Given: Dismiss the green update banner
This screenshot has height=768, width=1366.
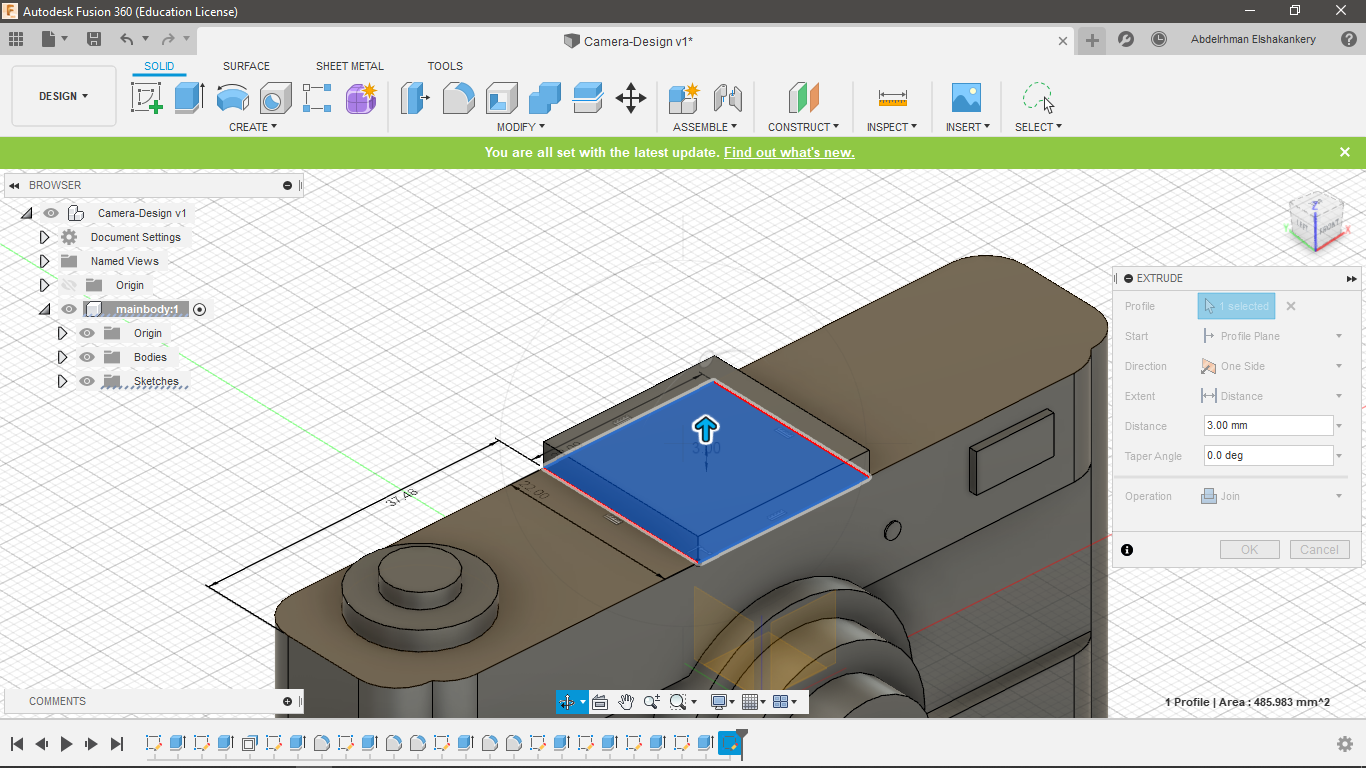Looking at the screenshot, I should (x=1345, y=152).
